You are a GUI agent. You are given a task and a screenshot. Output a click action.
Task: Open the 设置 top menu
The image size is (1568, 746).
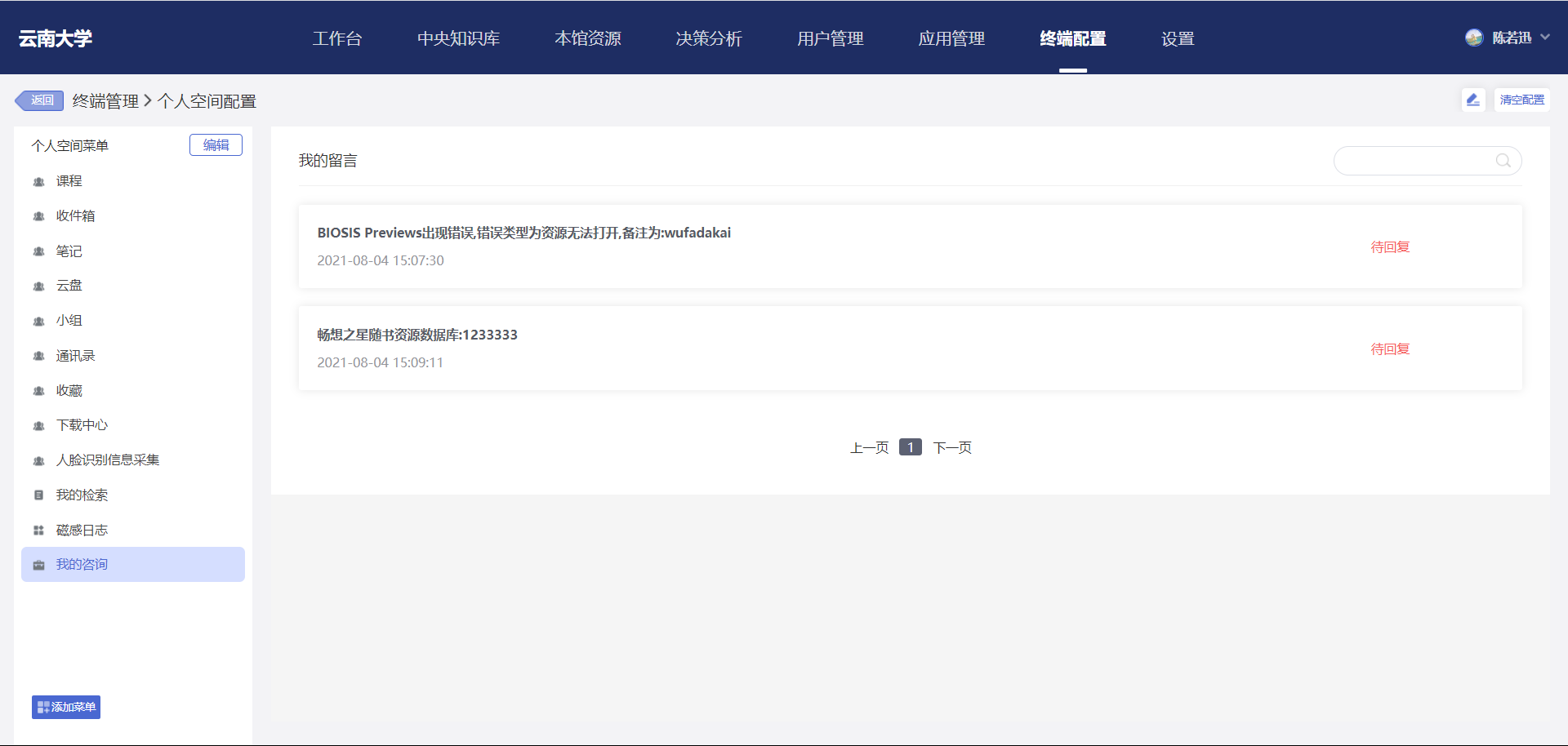click(1178, 38)
